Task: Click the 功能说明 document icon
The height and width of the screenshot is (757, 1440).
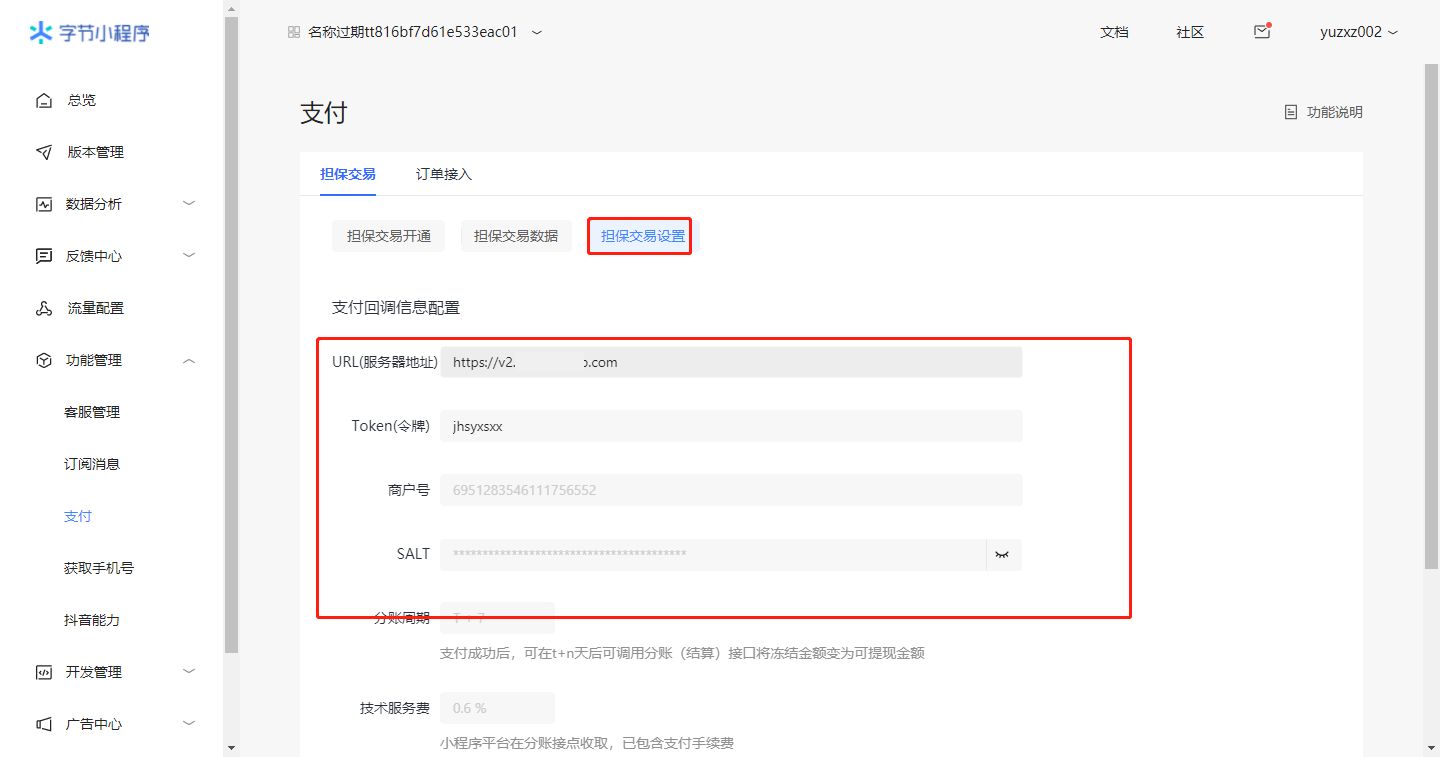Action: [1291, 112]
